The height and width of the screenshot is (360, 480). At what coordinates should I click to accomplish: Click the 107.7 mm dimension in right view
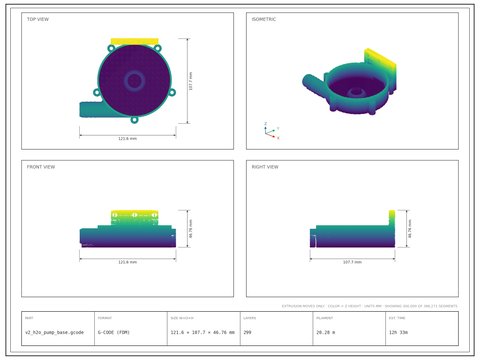352,262
